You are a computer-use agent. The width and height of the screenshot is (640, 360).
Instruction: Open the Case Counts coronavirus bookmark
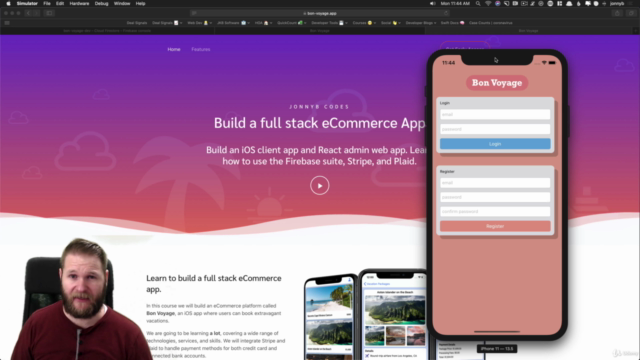[x=491, y=23]
